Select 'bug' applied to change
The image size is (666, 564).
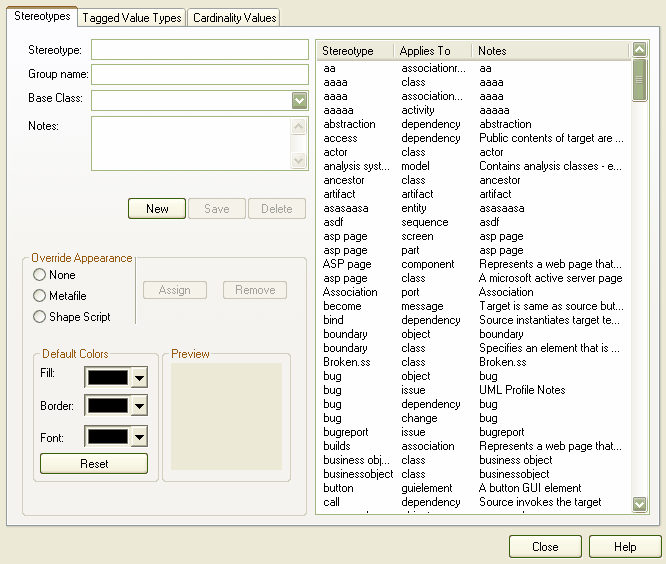click(x=474, y=418)
